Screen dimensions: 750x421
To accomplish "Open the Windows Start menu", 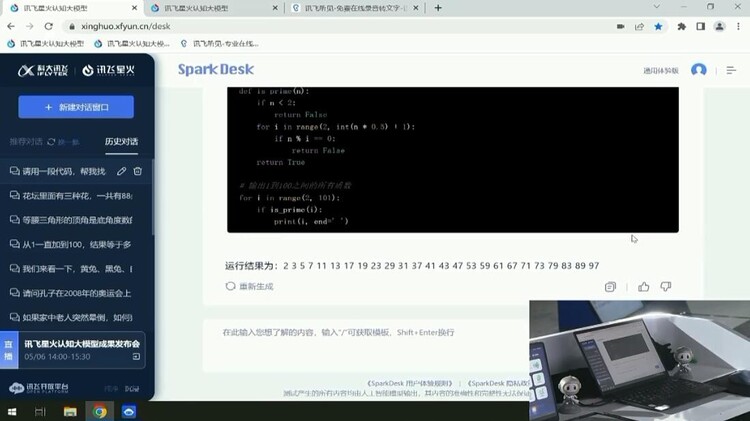I will (x=12, y=411).
